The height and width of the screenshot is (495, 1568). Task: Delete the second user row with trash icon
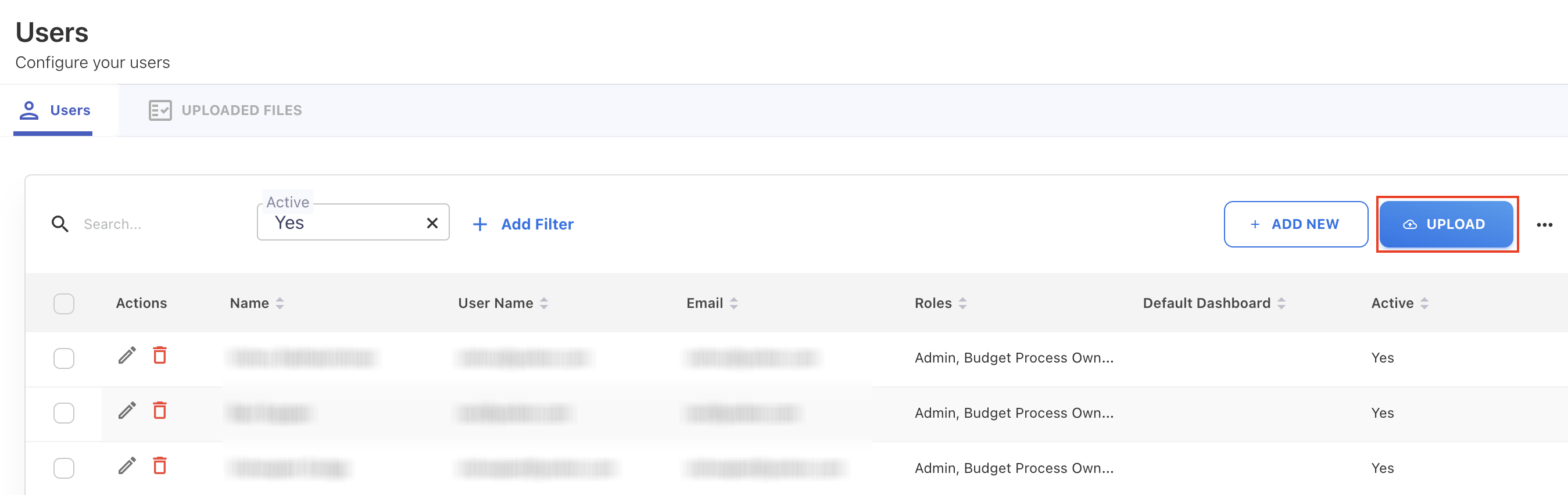(x=160, y=410)
